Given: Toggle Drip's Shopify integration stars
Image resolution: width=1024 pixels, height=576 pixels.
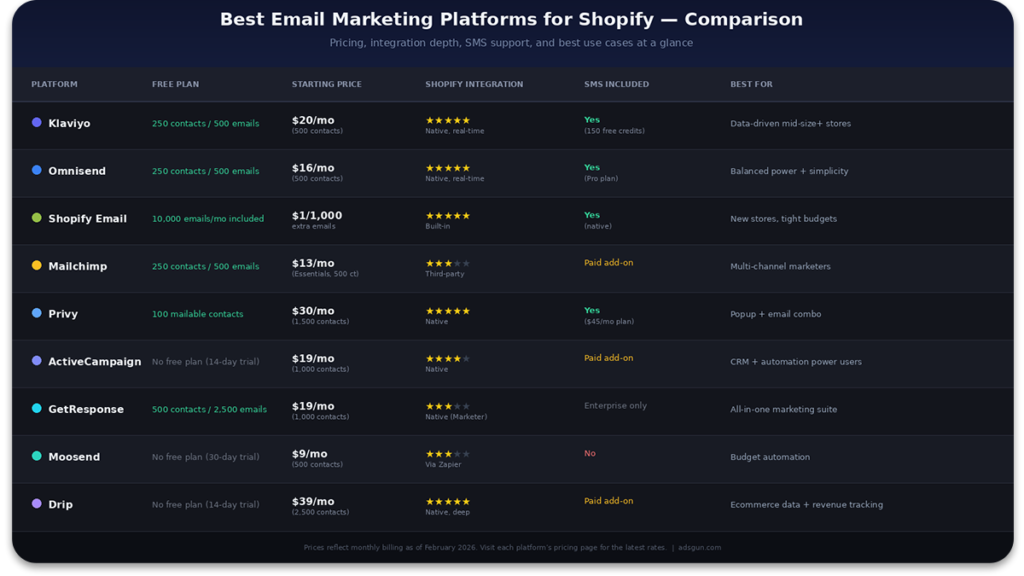Looking at the screenshot, I should point(450,500).
